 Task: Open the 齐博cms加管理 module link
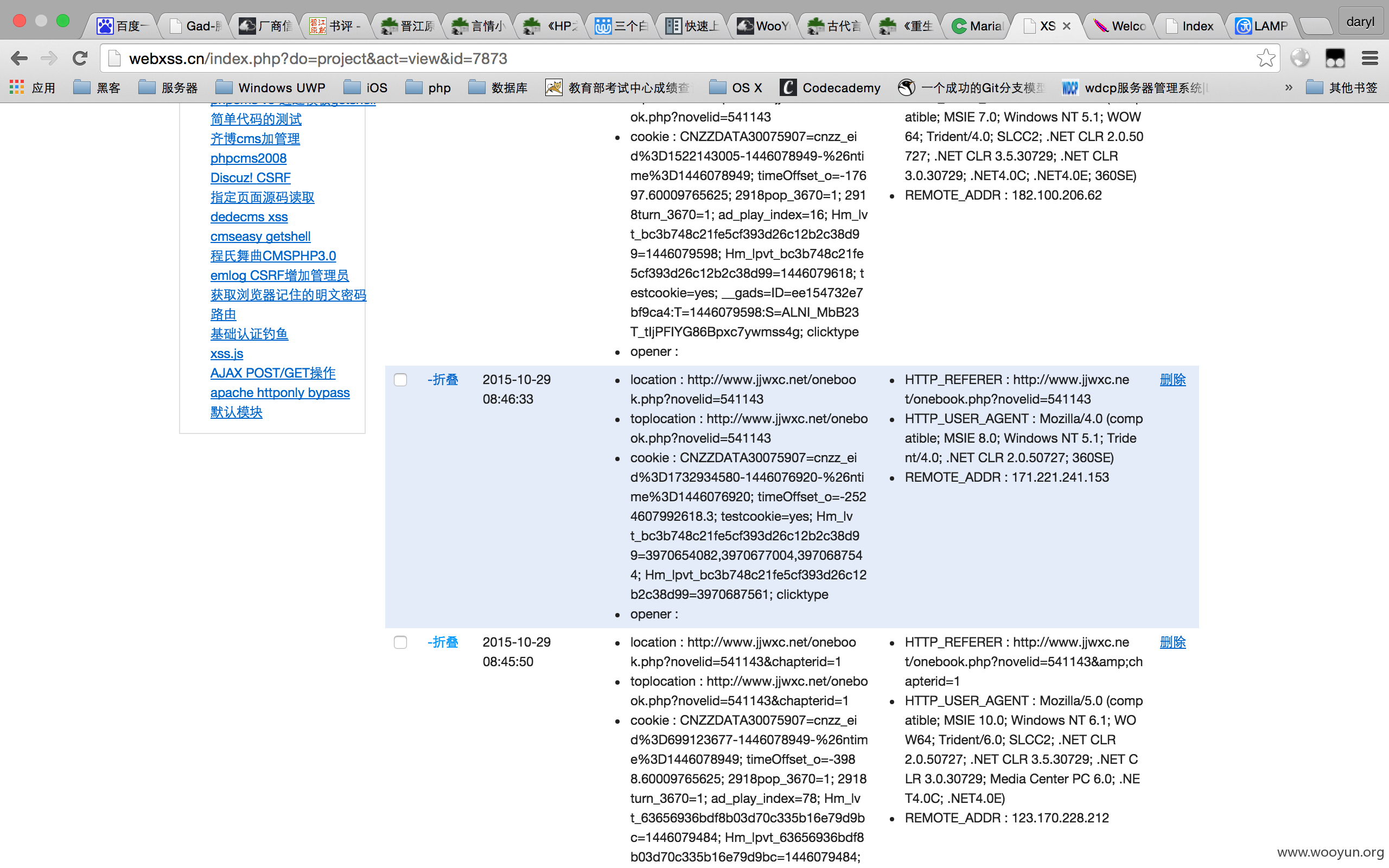(x=255, y=138)
